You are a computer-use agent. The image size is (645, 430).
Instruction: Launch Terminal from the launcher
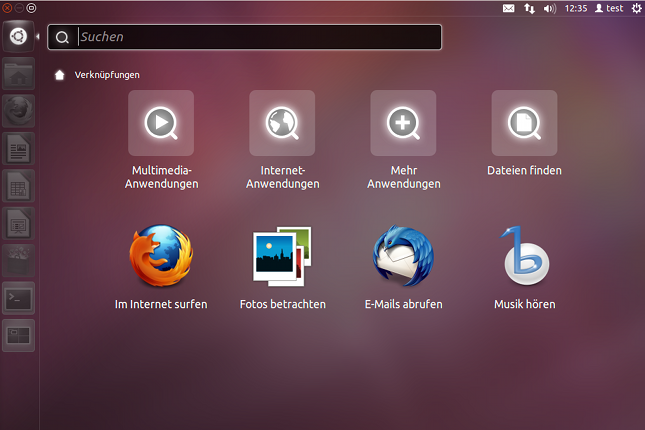(x=18, y=298)
